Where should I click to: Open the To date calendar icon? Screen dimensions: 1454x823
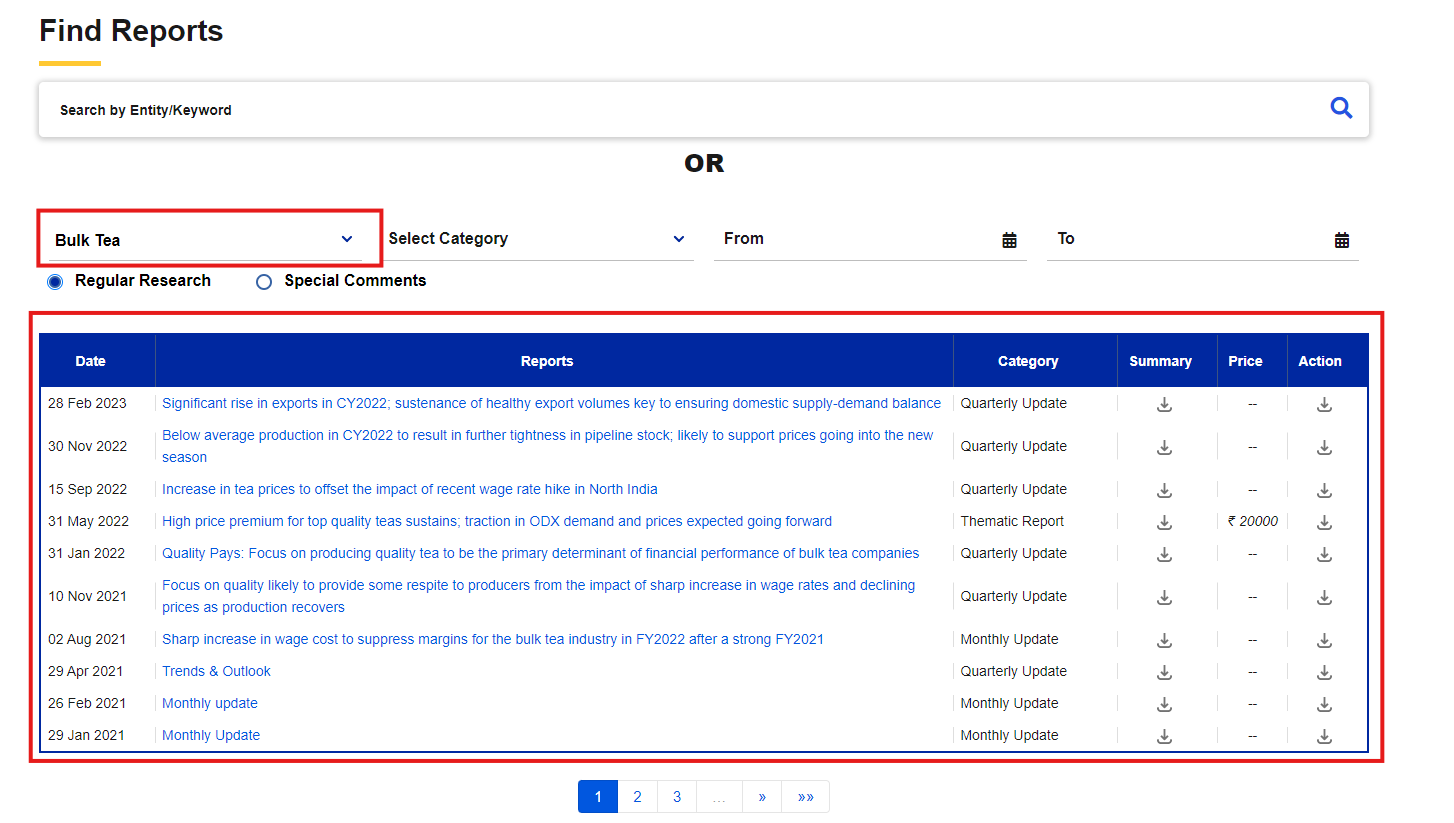pyautogui.click(x=1341, y=240)
